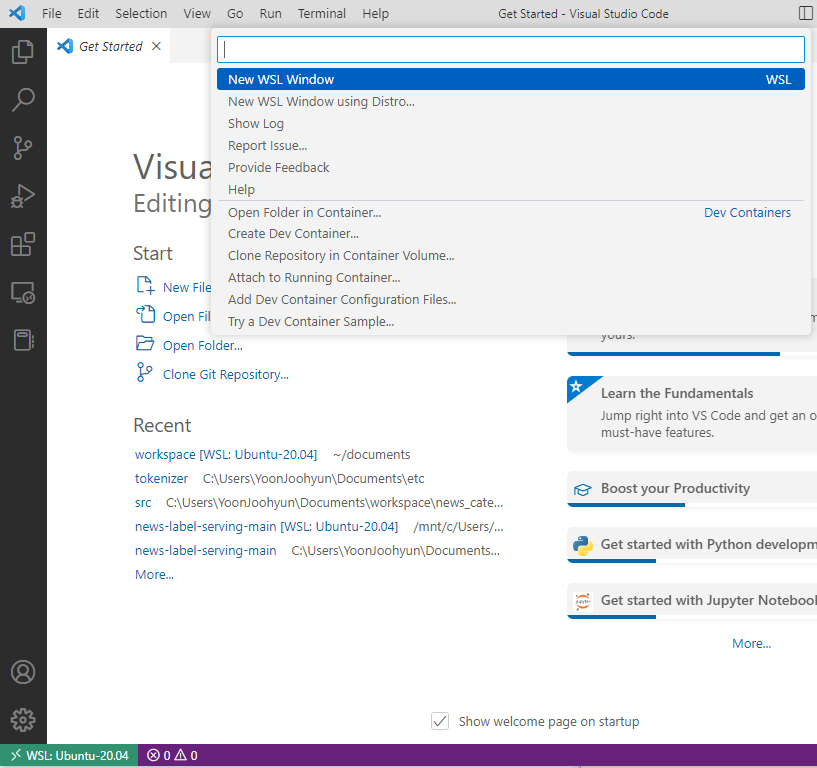Click the Python logo on walkthrough card

583,546
